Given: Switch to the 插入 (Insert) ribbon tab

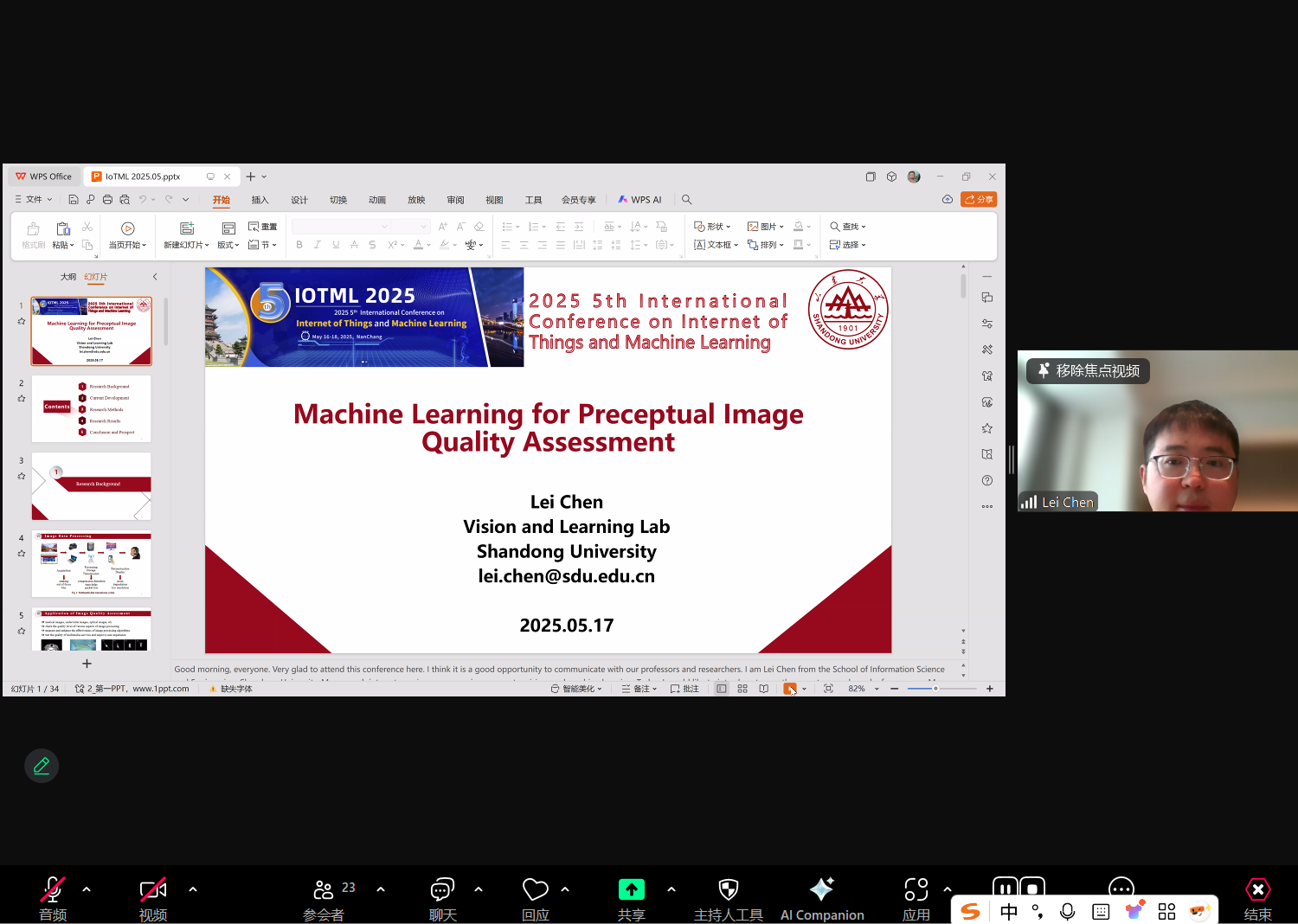Looking at the screenshot, I should point(260,200).
